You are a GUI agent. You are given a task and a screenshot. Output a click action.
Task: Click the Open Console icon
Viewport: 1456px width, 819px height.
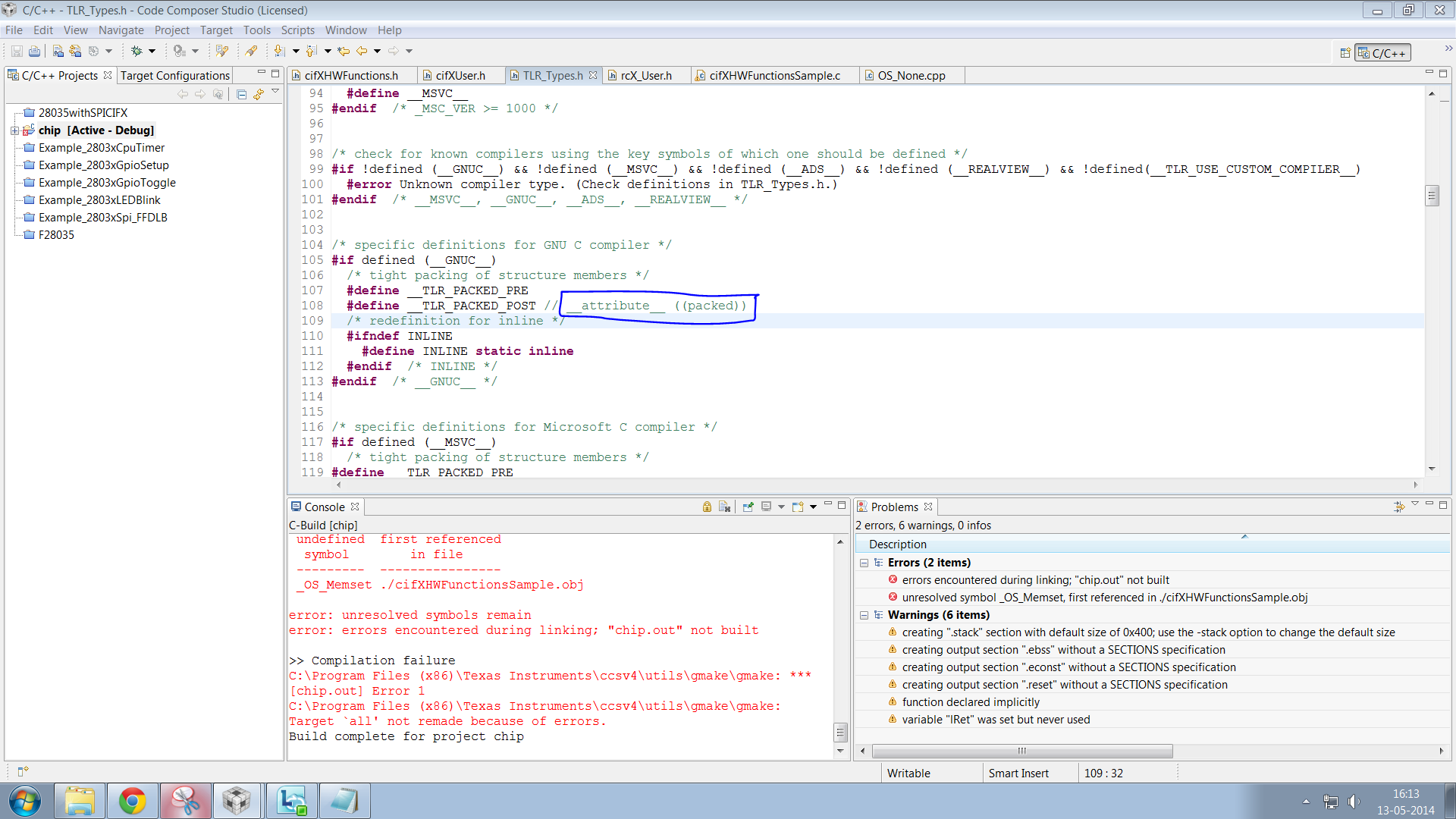click(798, 507)
